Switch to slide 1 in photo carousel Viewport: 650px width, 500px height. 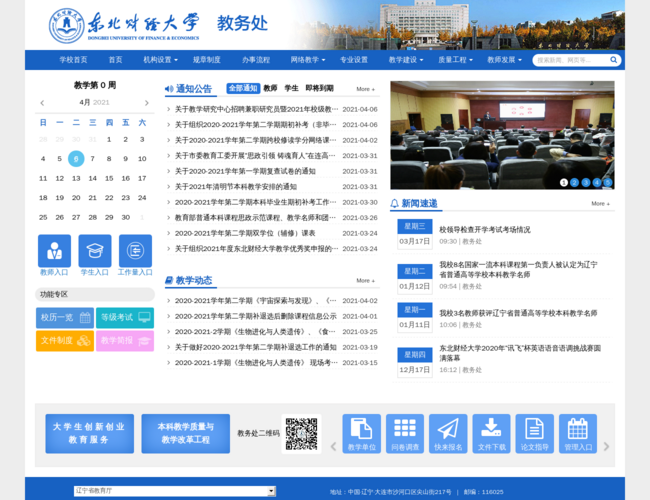(564, 182)
